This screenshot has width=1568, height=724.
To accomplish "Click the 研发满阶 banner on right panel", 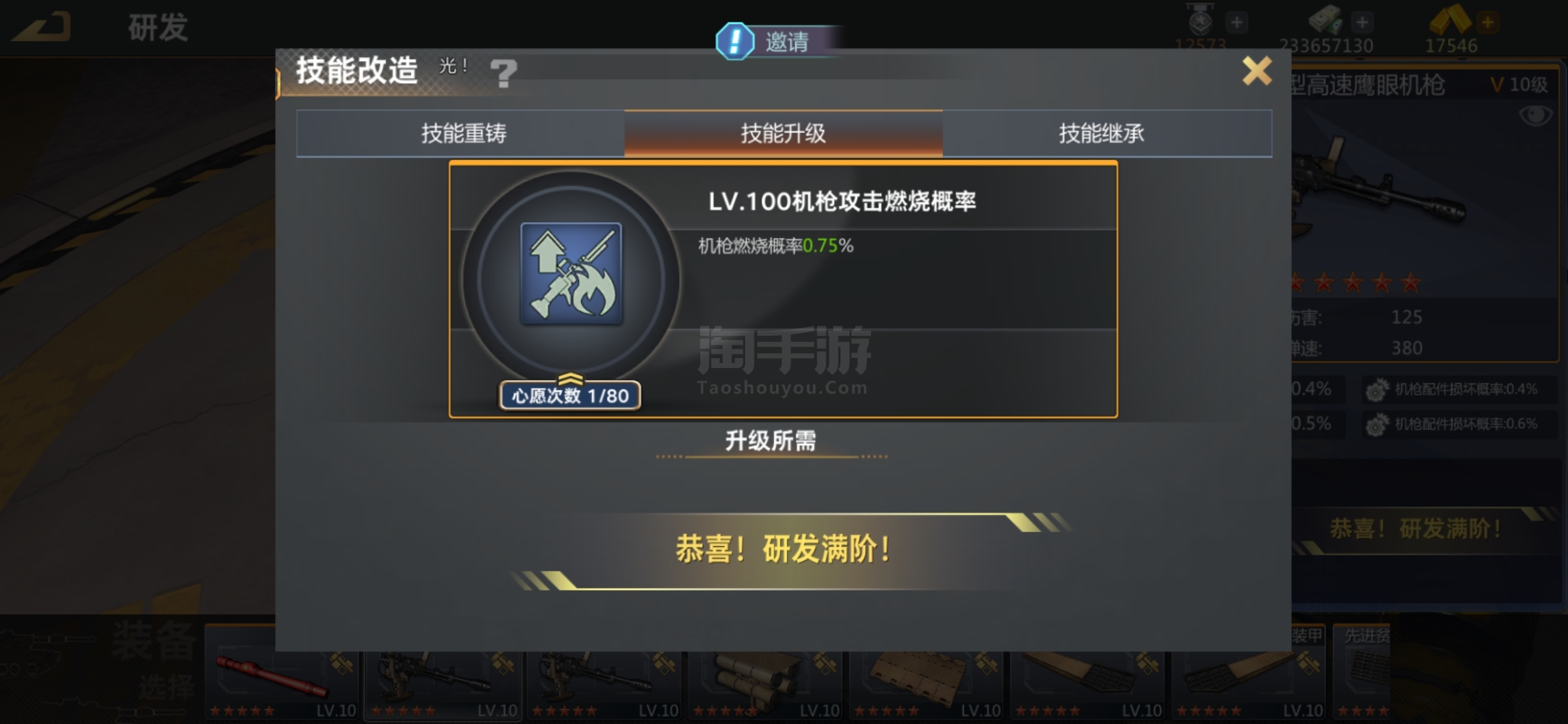I will click(1415, 529).
